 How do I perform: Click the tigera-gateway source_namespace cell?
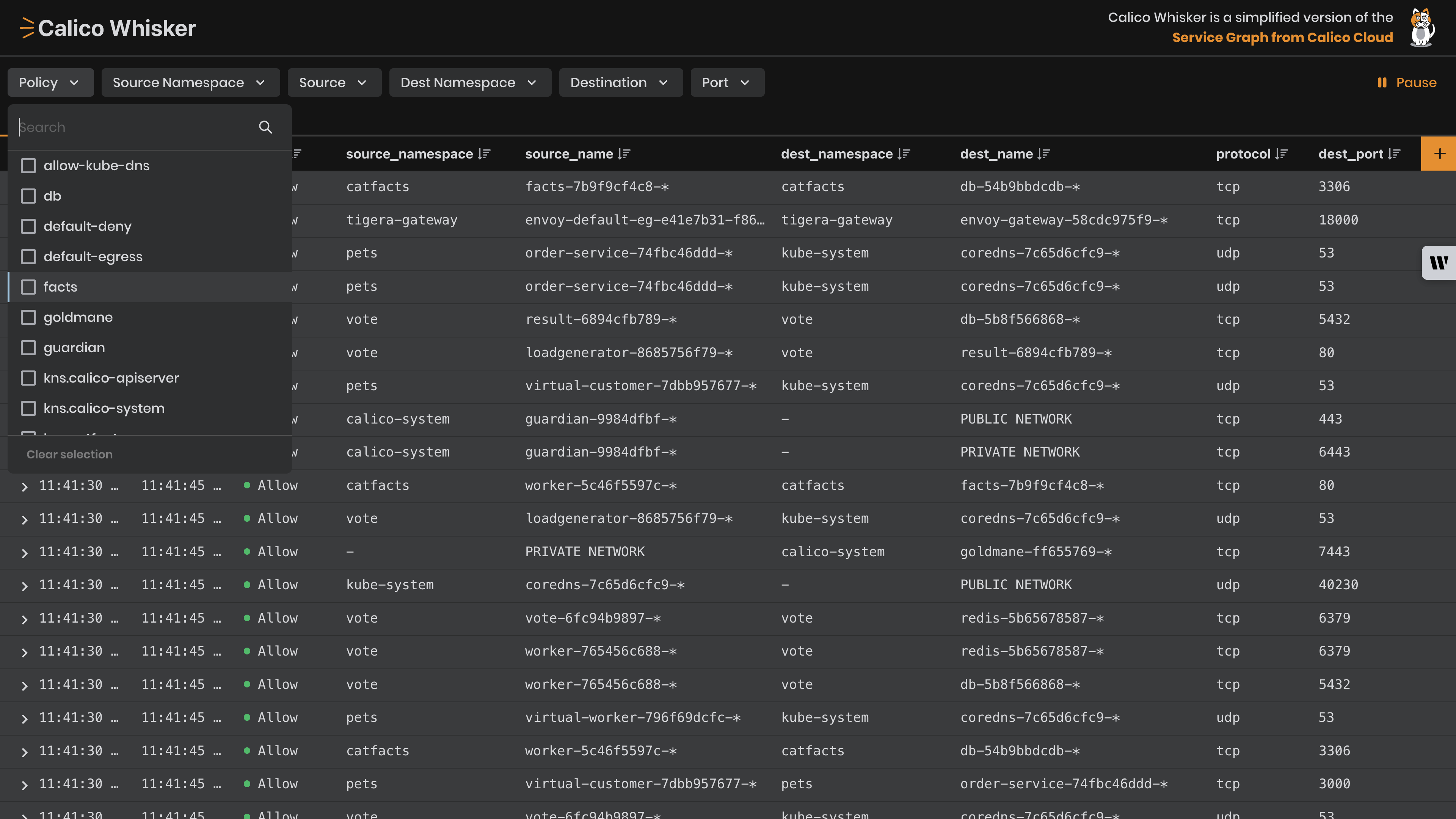[x=401, y=220]
